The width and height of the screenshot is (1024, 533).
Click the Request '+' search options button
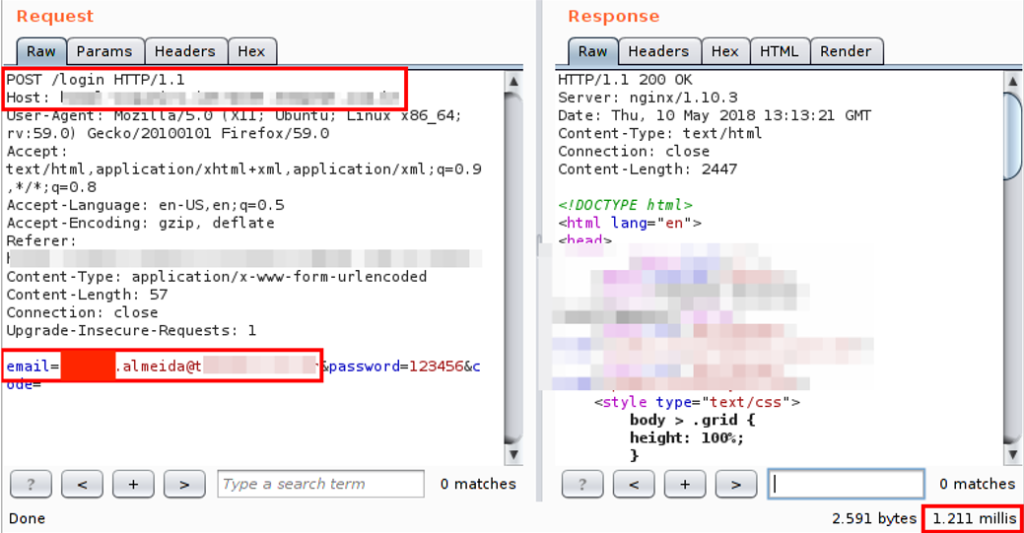pyautogui.click(x=133, y=484)
